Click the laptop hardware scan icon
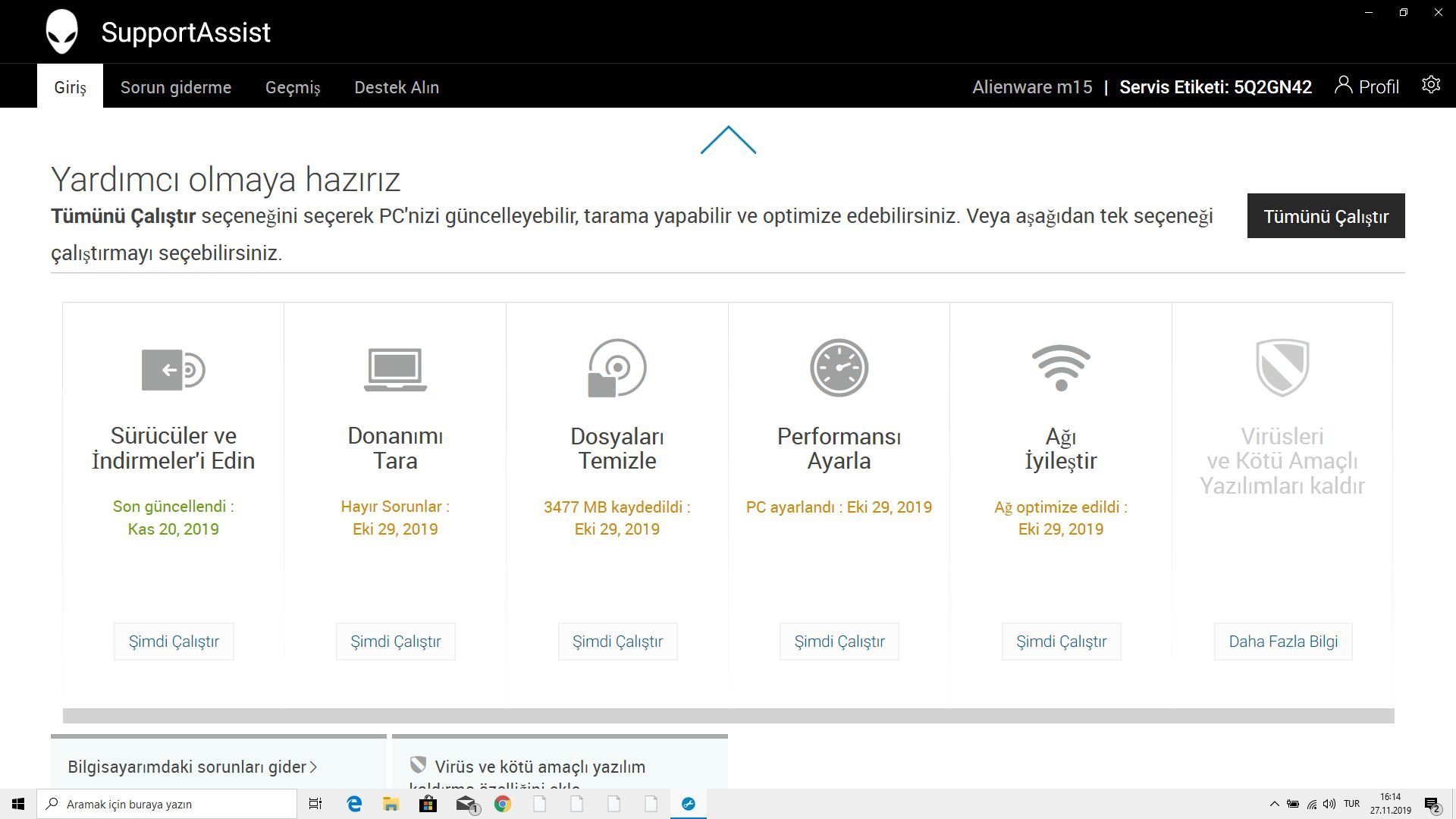The height and width of the screenshot is (819, 1456). [395, 369]
